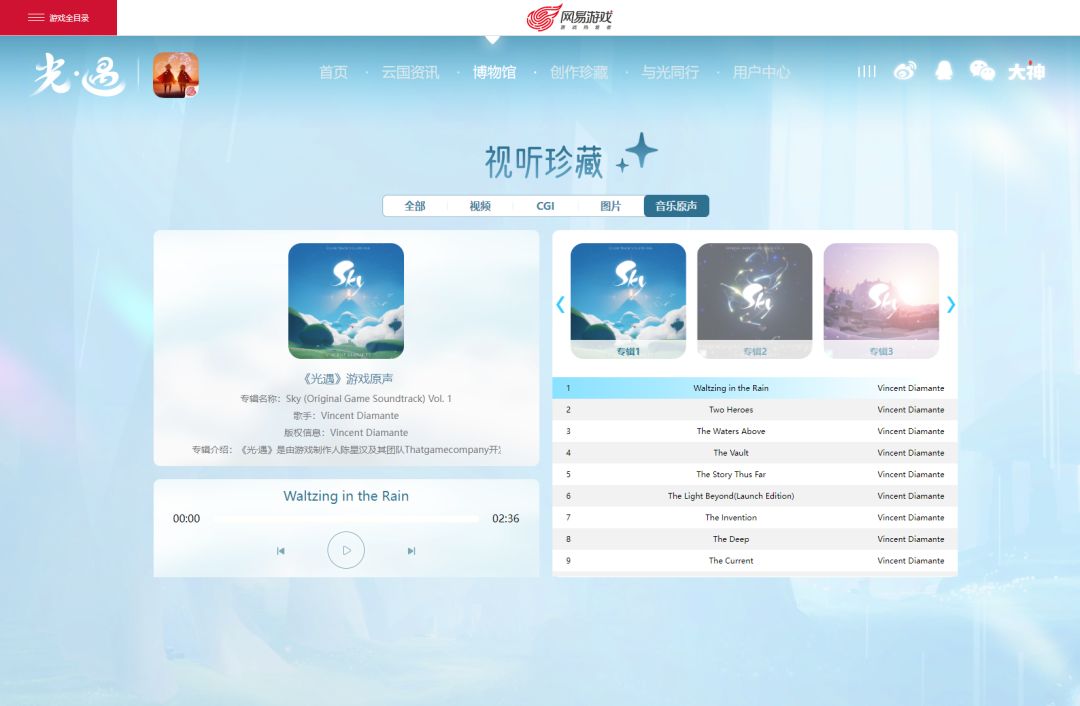This screenshot has width=1080, height=706.
Task: Play Waltzing in the Rain track
Action: pyautogui.click(x=346, y=550)
